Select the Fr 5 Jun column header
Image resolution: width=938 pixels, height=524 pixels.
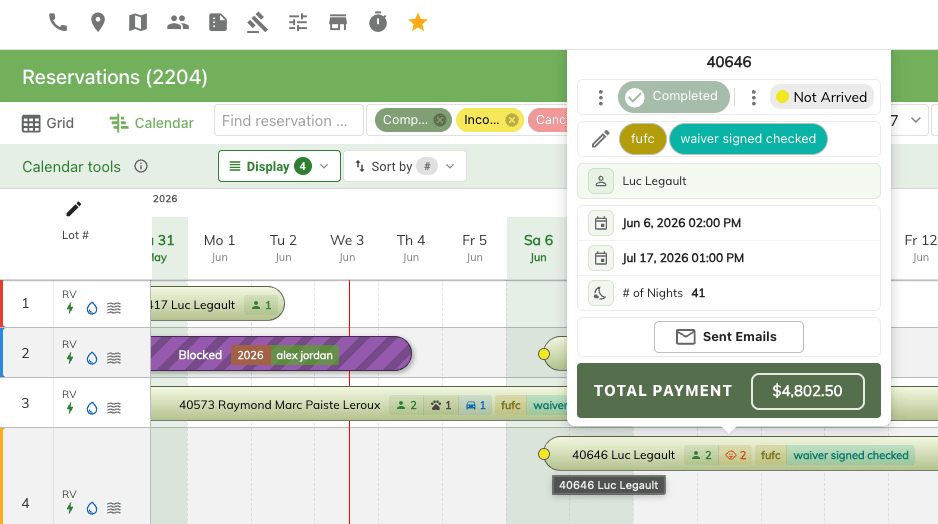[x=474, y=248]
